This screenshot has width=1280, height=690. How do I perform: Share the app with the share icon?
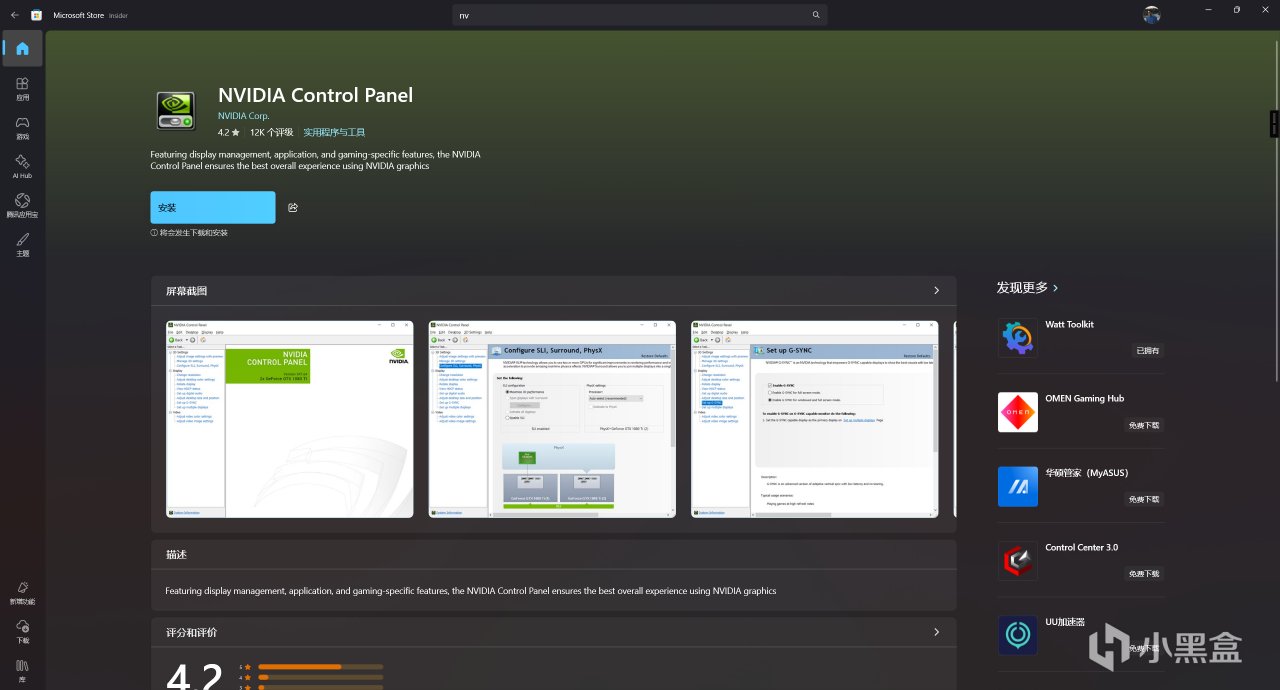(x=293, y=207)
